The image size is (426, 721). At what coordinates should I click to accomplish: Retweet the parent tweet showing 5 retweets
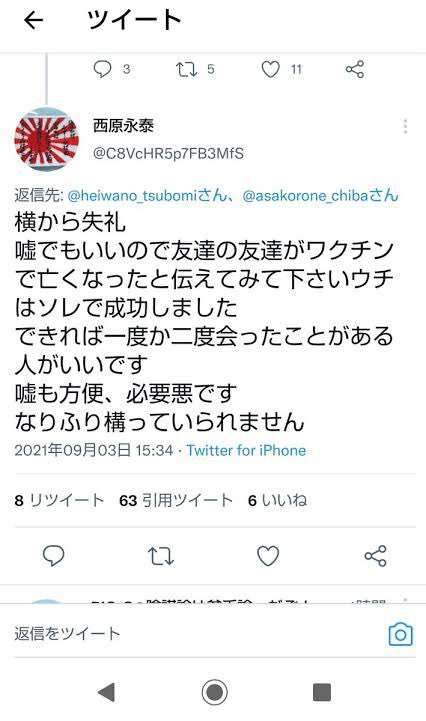187,69
